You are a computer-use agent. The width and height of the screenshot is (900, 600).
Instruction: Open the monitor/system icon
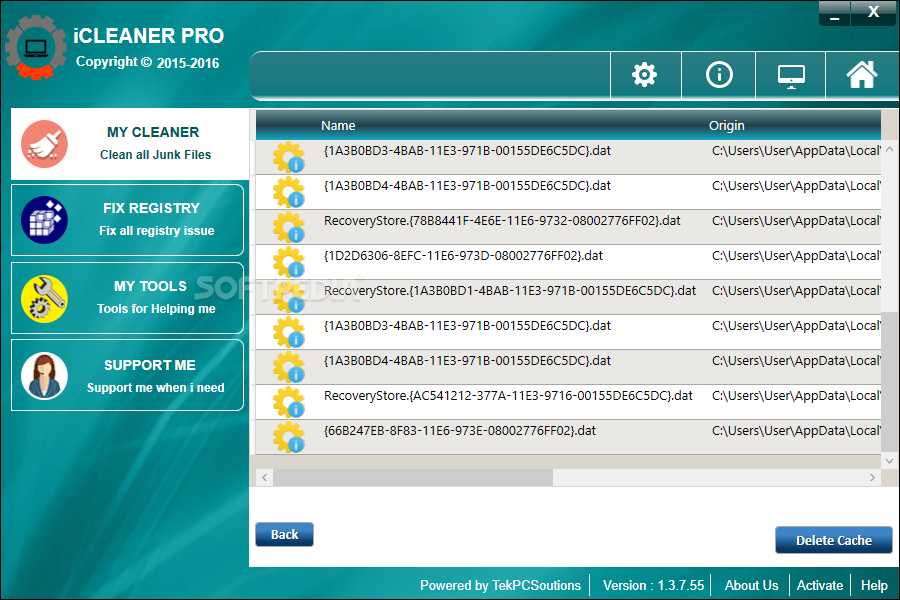[791, 76]
